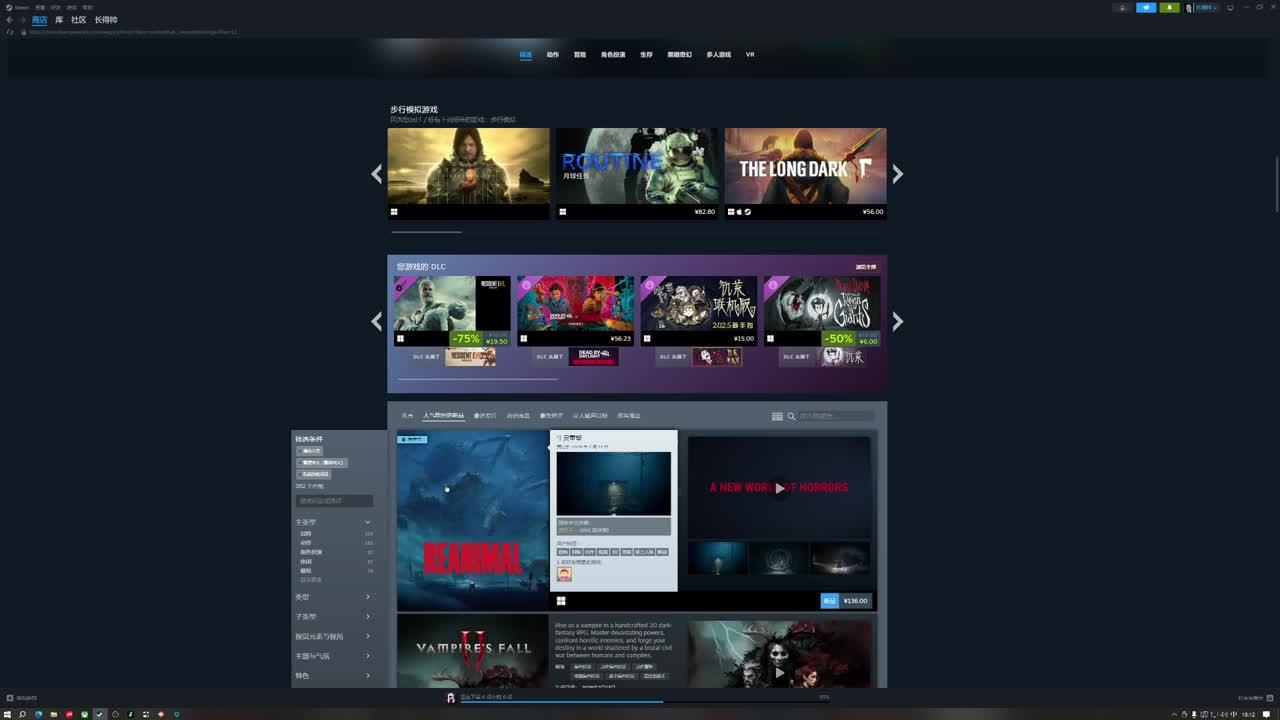Click the 浏览全部 link in DLC section
The image size is (1280, 720).
pos(866,267)
